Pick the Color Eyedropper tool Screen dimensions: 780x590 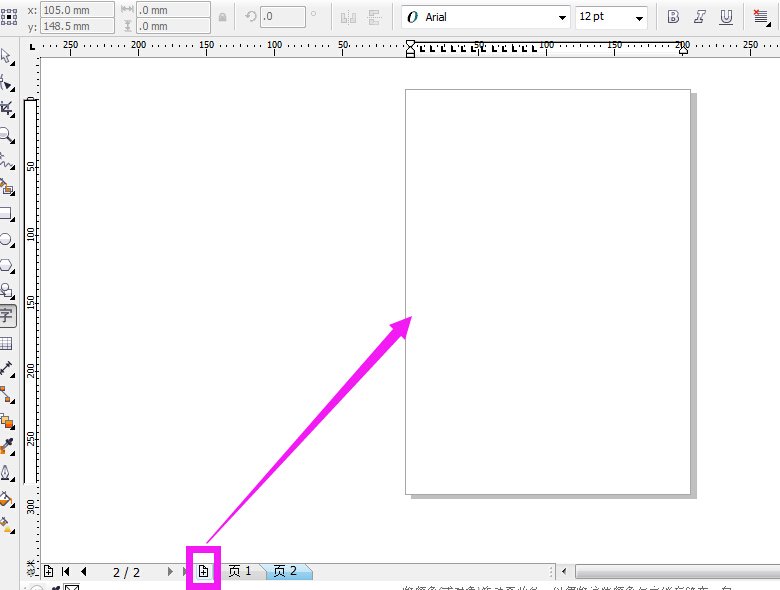pos(6,445)
